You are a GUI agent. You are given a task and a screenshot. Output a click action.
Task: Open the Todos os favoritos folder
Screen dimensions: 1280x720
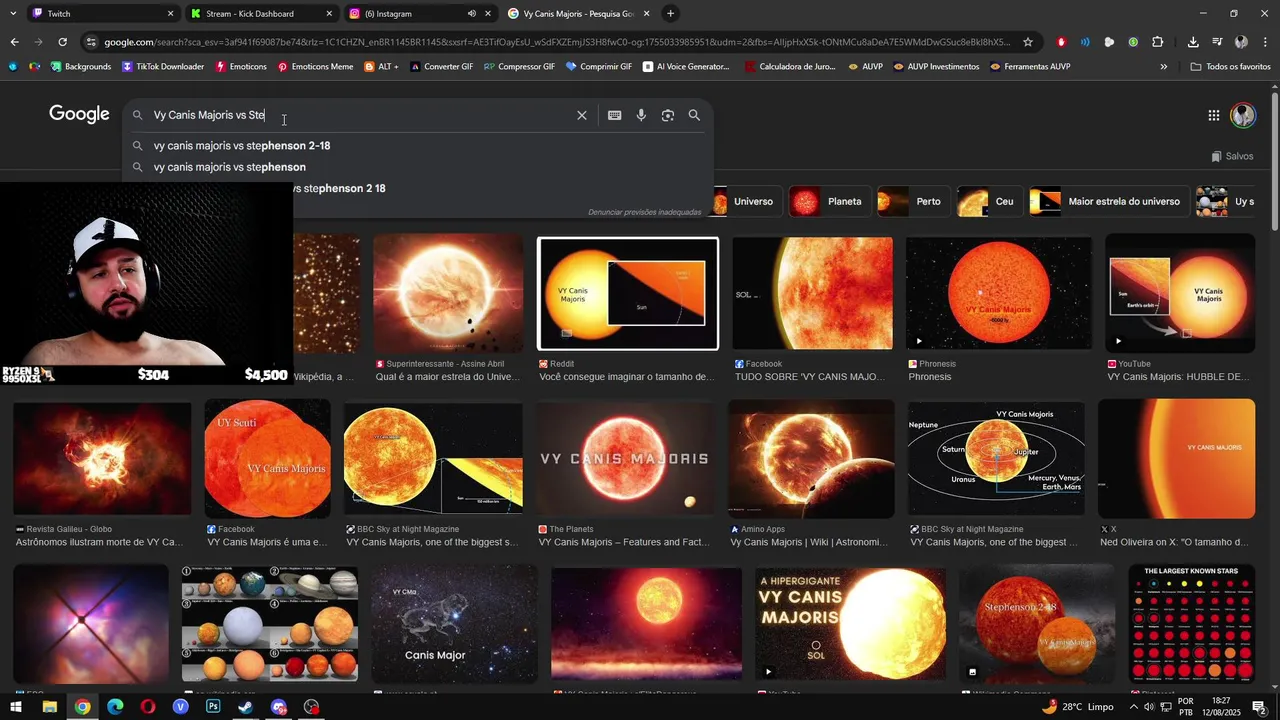tap(1230, 67)
